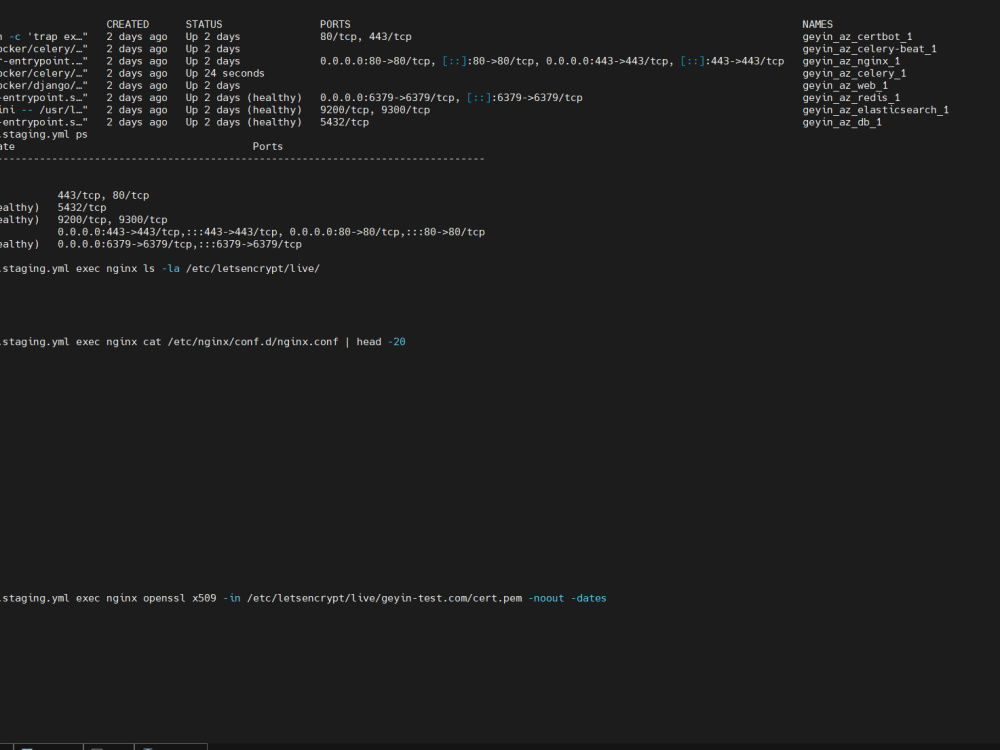Click the NAMES column header
The height and width of the screenshot is (750, 1000).
pos(817,24)
